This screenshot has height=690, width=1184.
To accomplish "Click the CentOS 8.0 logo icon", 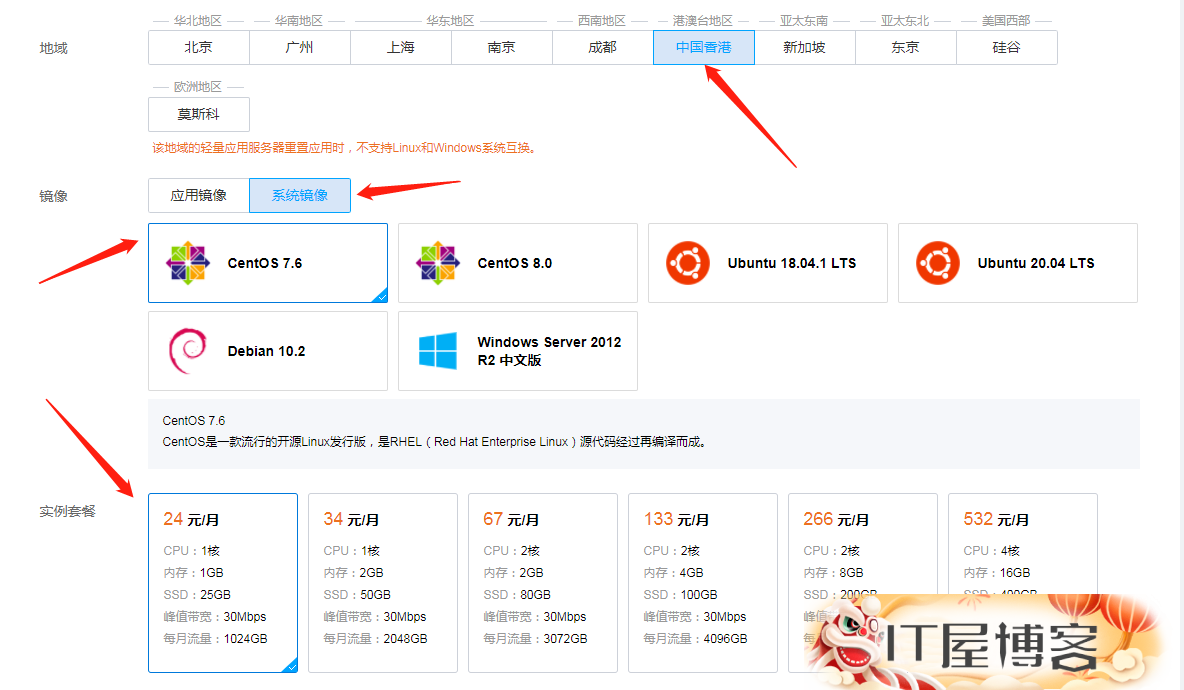I will (437, 263).
